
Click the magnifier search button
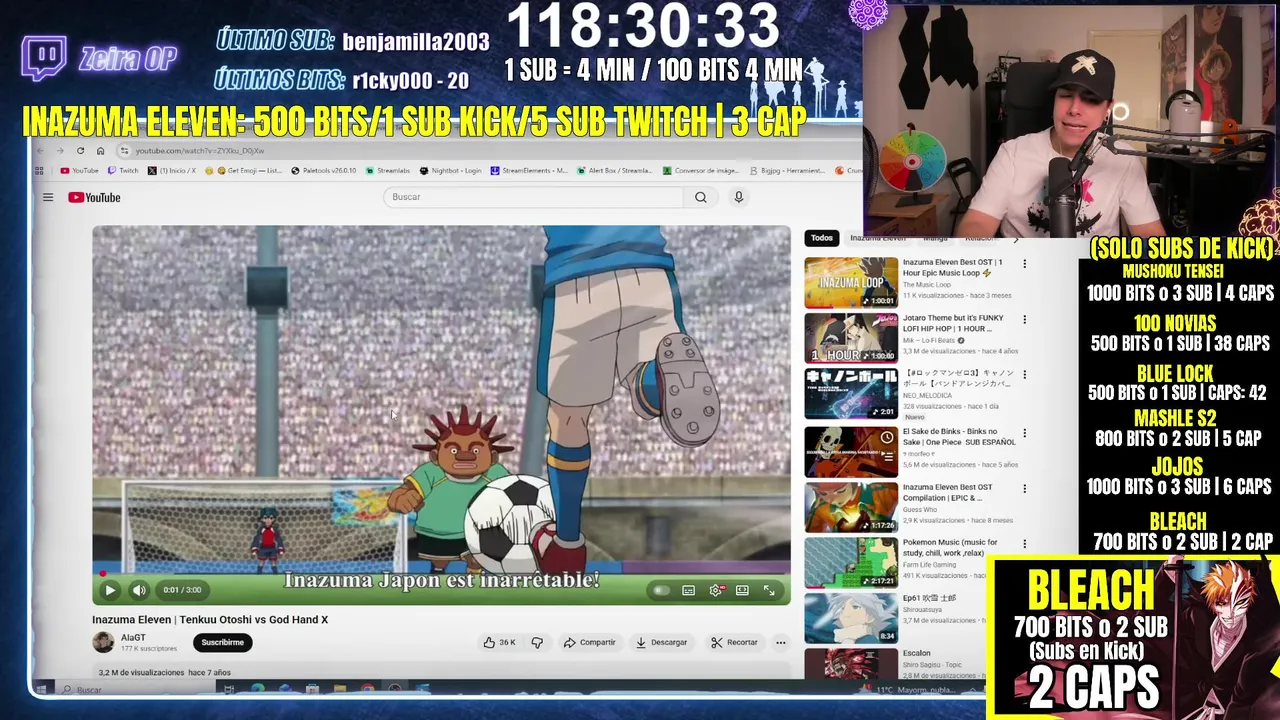(x=701, y=197)
